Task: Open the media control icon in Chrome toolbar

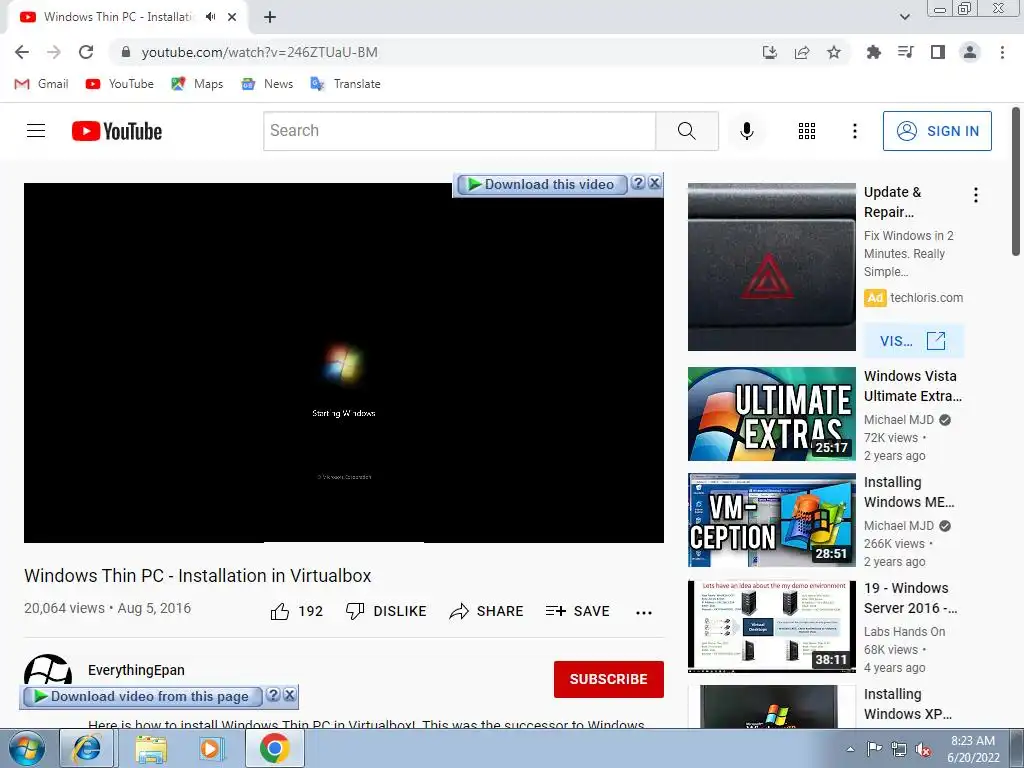Action: coord(905,52)
